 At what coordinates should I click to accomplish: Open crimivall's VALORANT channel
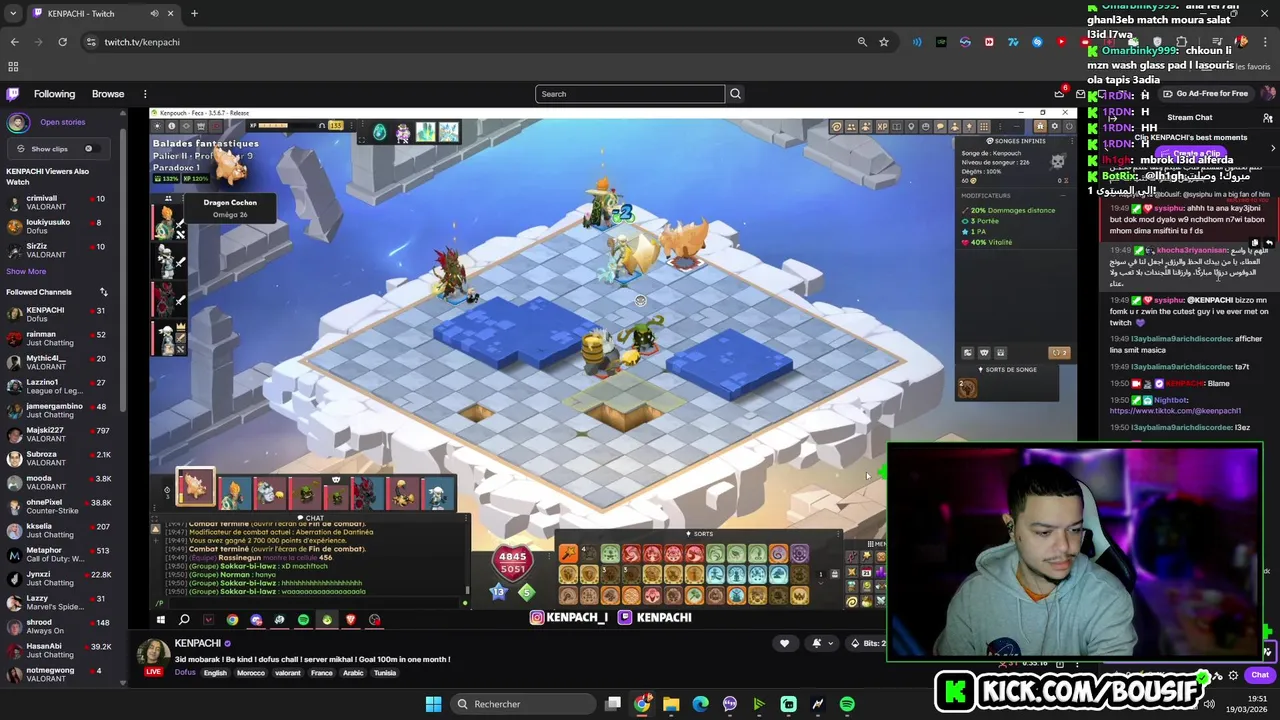click(60, 202)
